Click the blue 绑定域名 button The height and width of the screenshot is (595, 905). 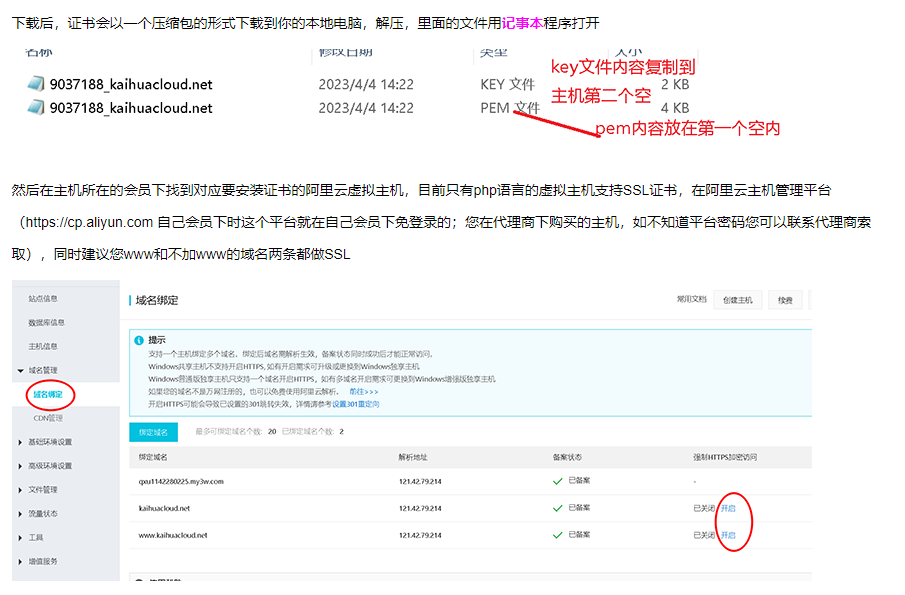[154, 432]
